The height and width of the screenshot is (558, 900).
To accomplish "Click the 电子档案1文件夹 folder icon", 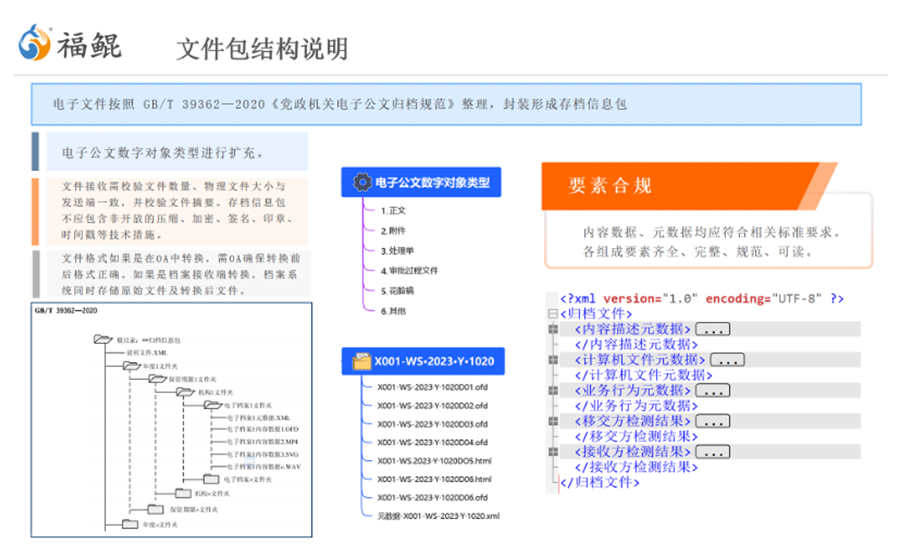I will coord(212,405).
